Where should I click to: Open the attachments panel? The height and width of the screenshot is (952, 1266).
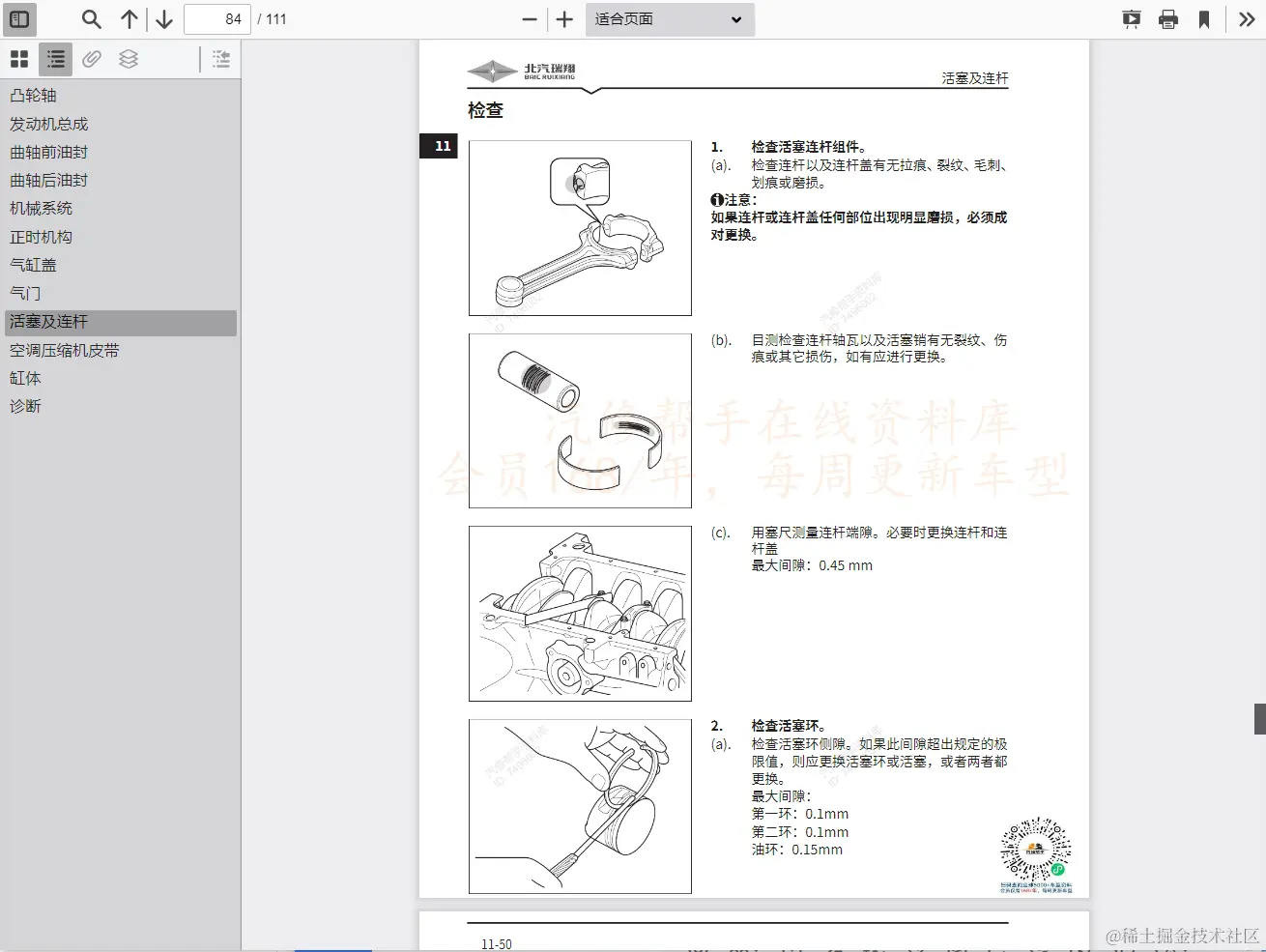92,59
